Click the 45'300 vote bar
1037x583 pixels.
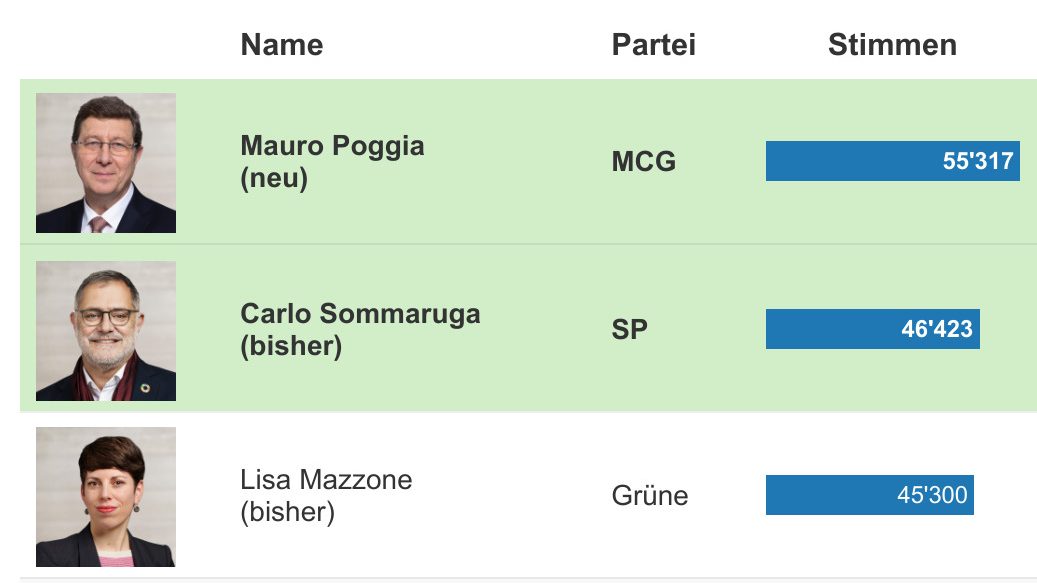click(869, 495)
